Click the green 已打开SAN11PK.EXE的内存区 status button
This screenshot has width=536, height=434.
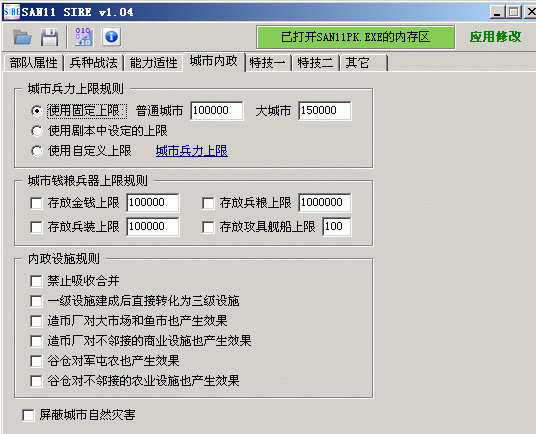point(356,37)
